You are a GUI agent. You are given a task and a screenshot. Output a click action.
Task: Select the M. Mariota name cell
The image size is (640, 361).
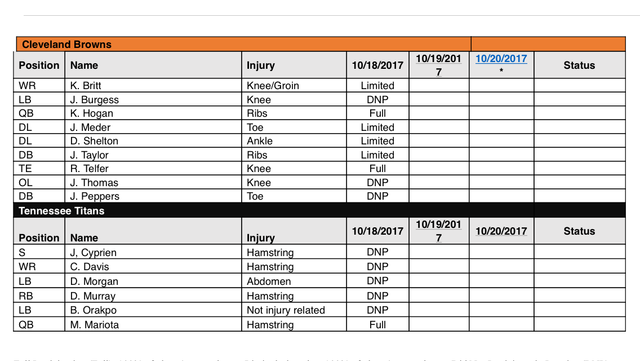[x=153, y=325]
